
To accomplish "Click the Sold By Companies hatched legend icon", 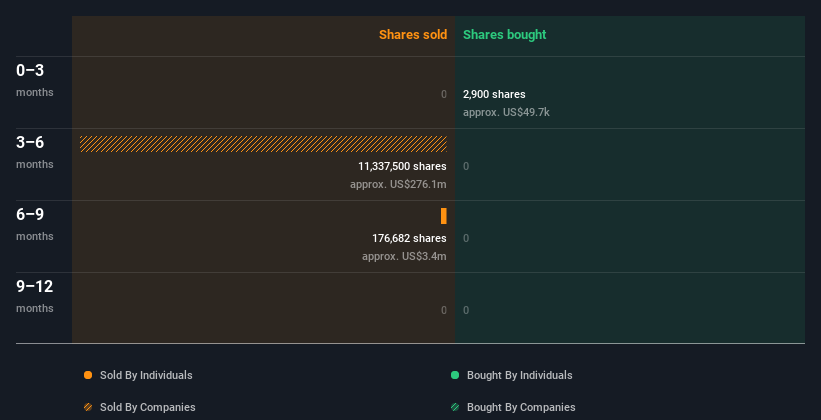I will (x=88, y=407).
